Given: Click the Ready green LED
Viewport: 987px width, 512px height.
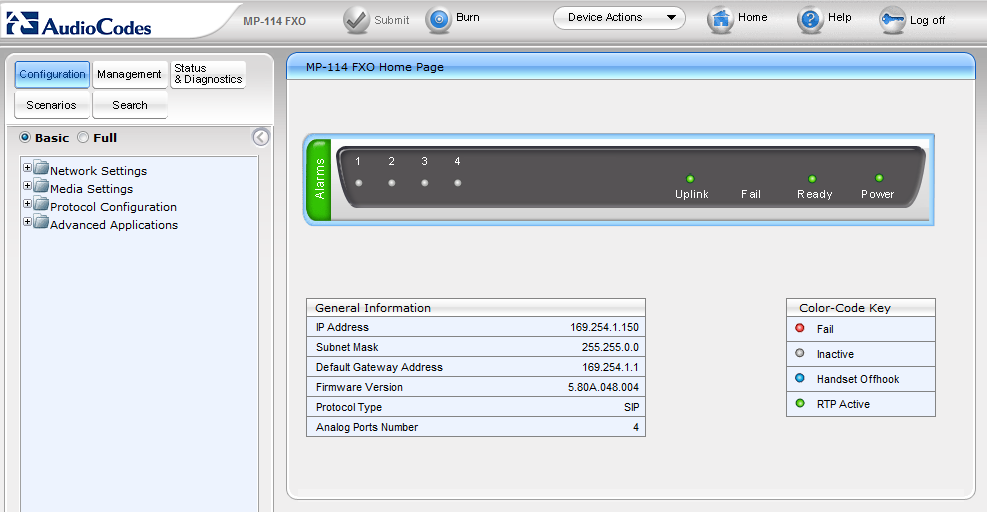Looking at the screenshot, I should point(812,179).
